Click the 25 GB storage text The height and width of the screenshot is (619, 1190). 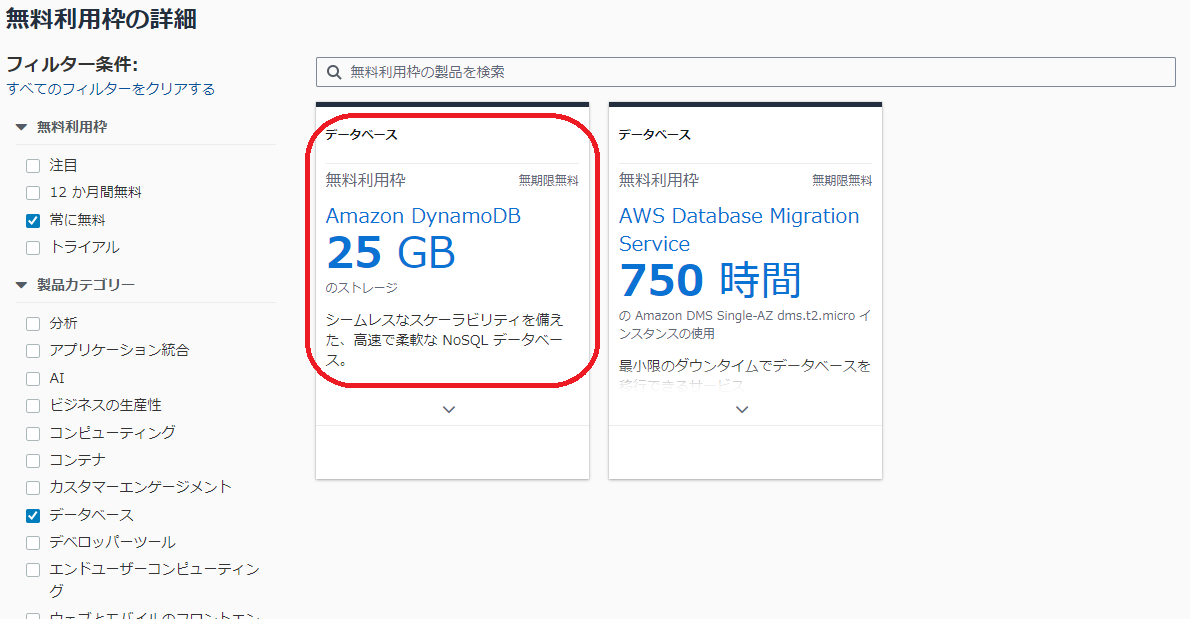(x=391, y=253)
